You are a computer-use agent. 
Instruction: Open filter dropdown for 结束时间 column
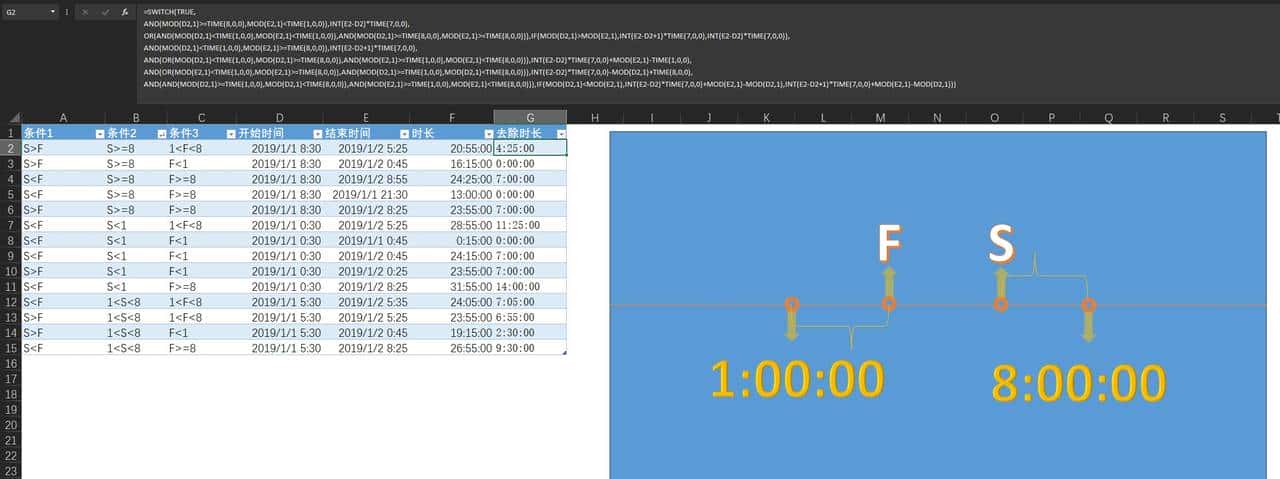point(404,133)
